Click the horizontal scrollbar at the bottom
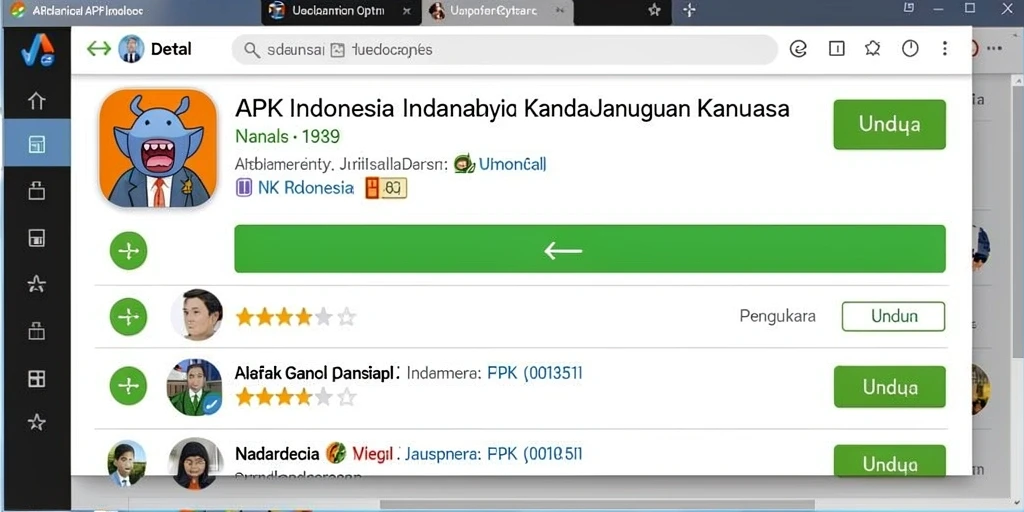This screenshot has height=512, width=1024. 597,505
